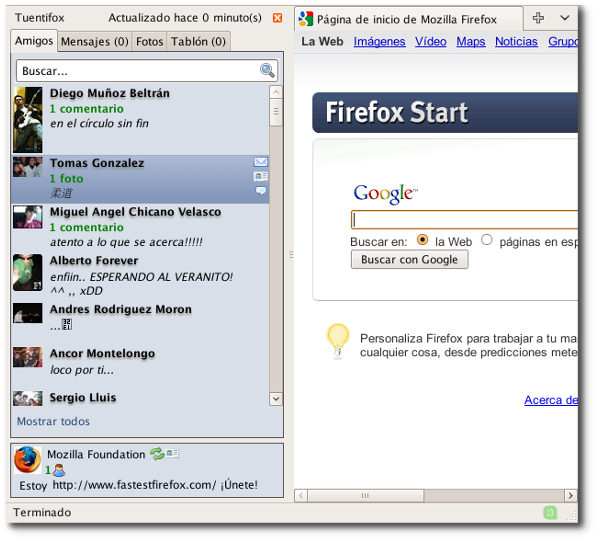The image size is (600, 544).
Task: Click the Firefox logo avatar
Action: point(28,459)
